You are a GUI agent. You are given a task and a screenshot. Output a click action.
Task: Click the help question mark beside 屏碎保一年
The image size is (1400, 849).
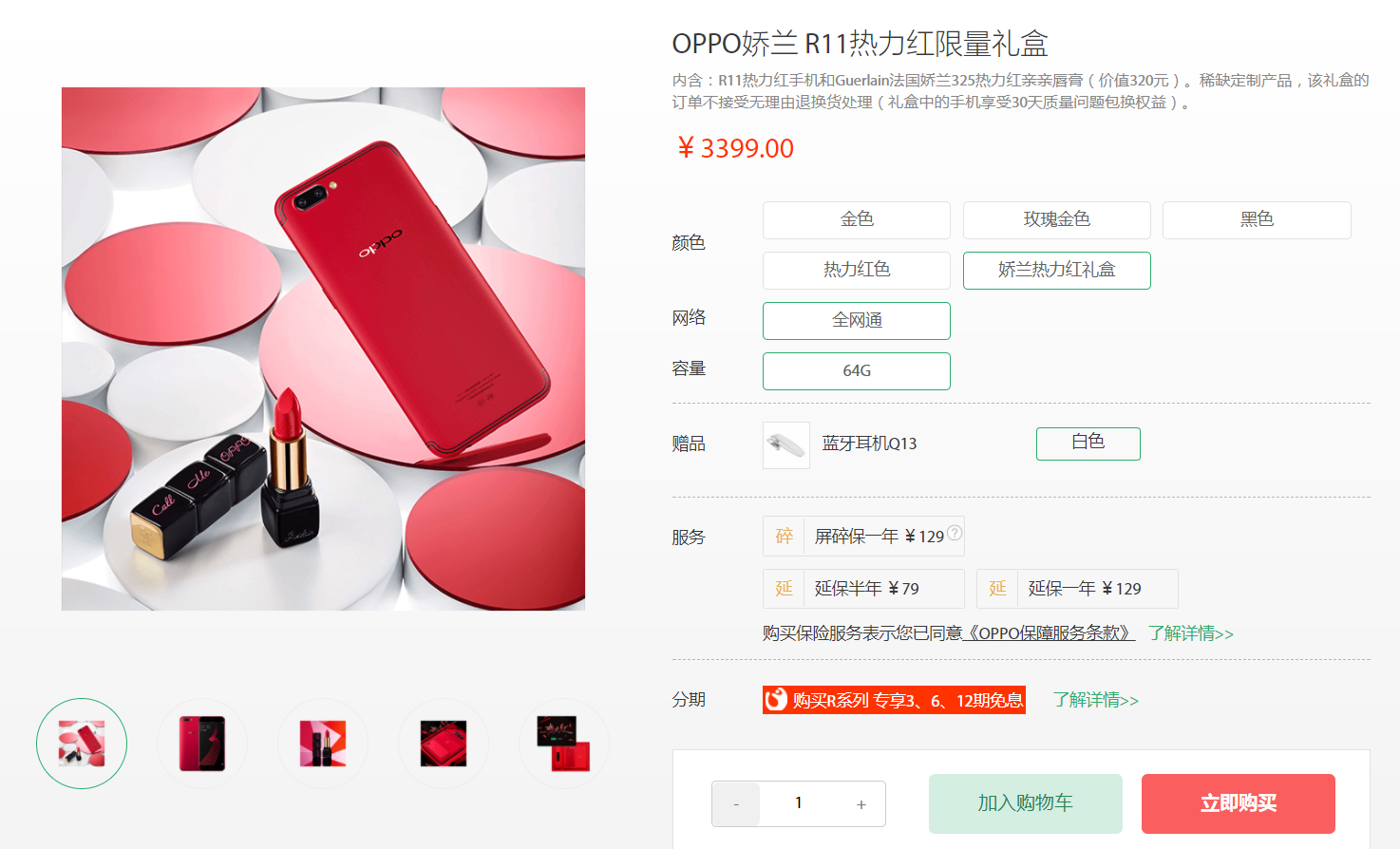tap(955, 533)
